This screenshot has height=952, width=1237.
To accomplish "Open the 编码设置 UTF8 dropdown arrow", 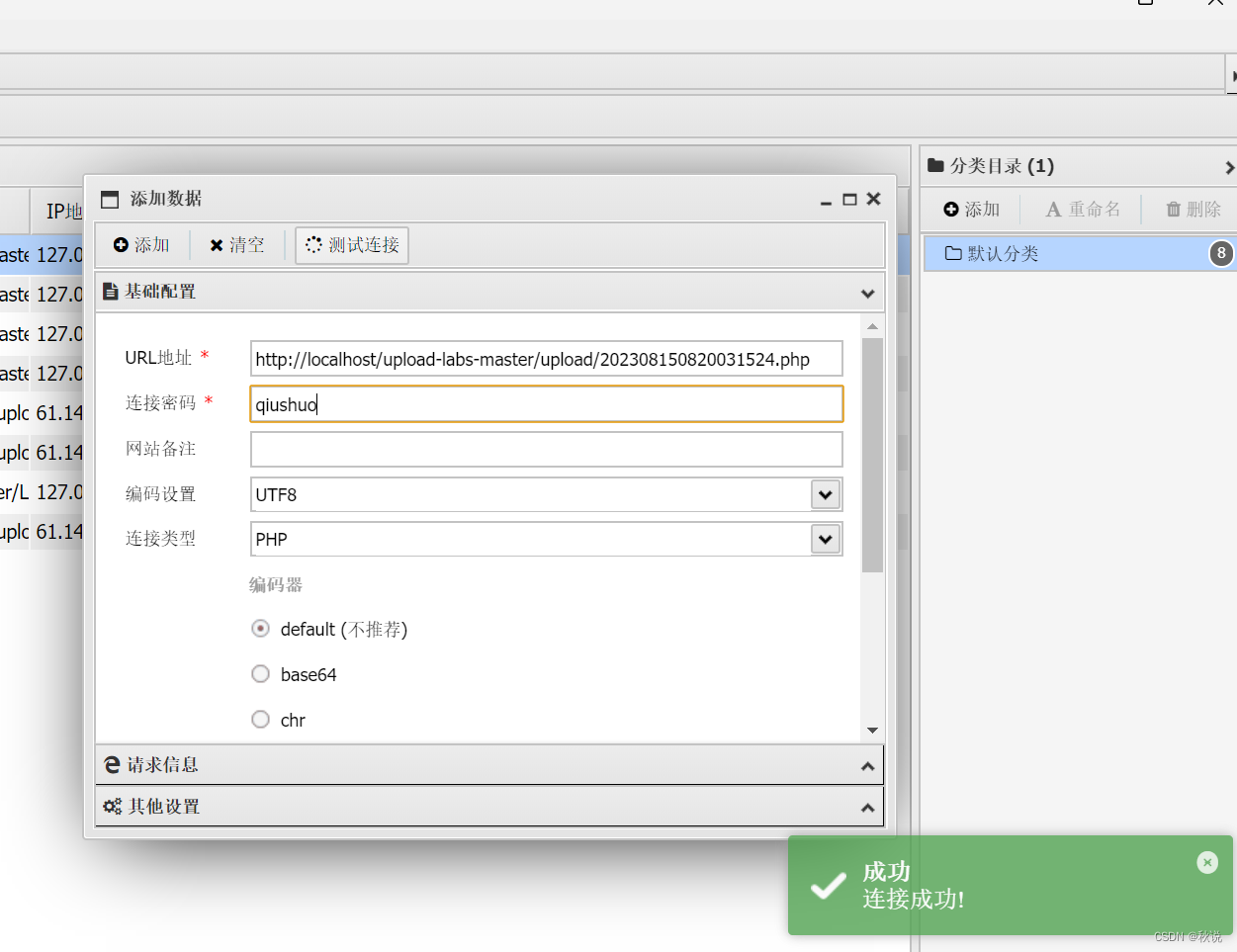I will (x=826, y=494).
